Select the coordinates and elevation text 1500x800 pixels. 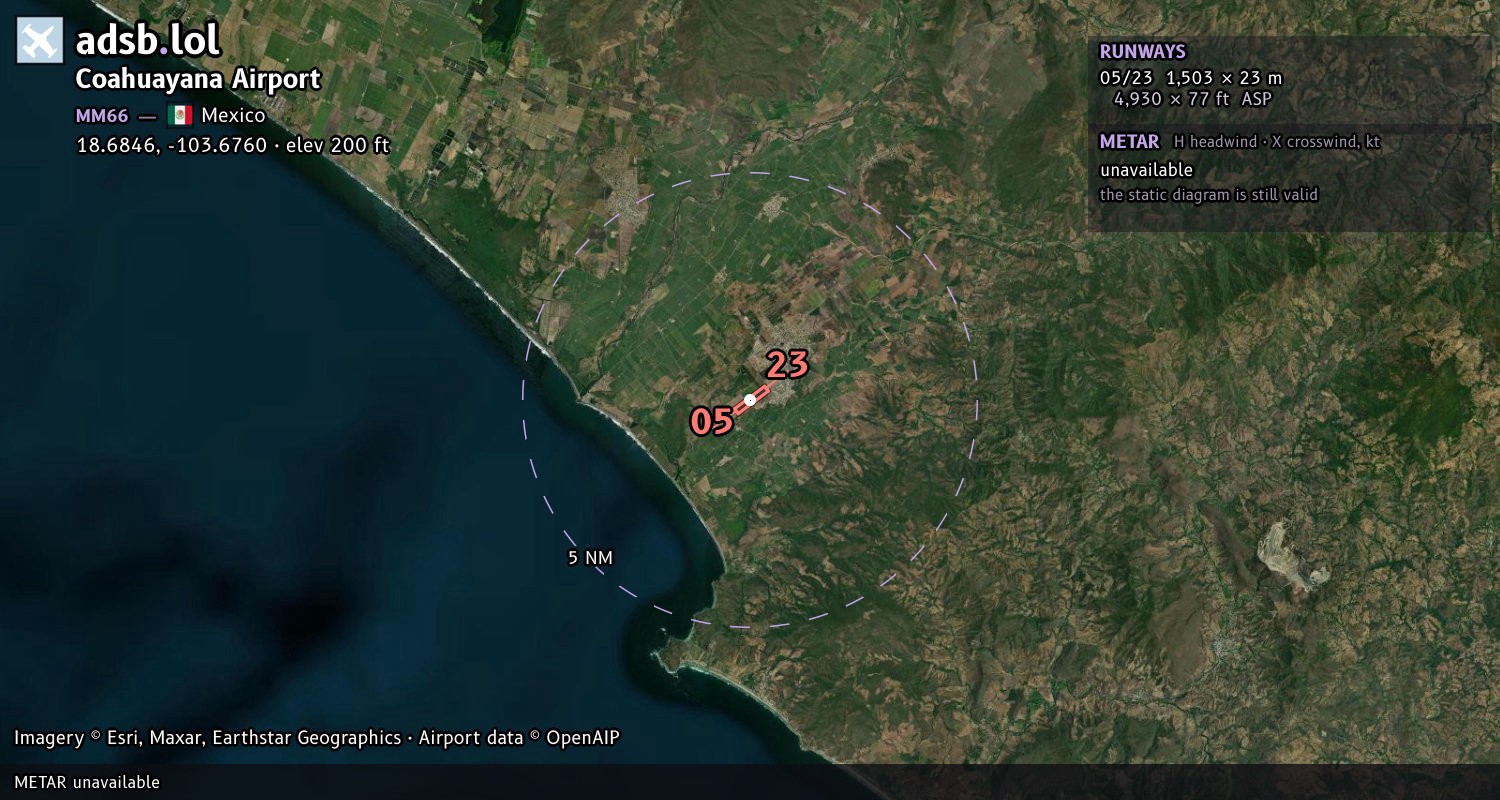pos(233,145)
